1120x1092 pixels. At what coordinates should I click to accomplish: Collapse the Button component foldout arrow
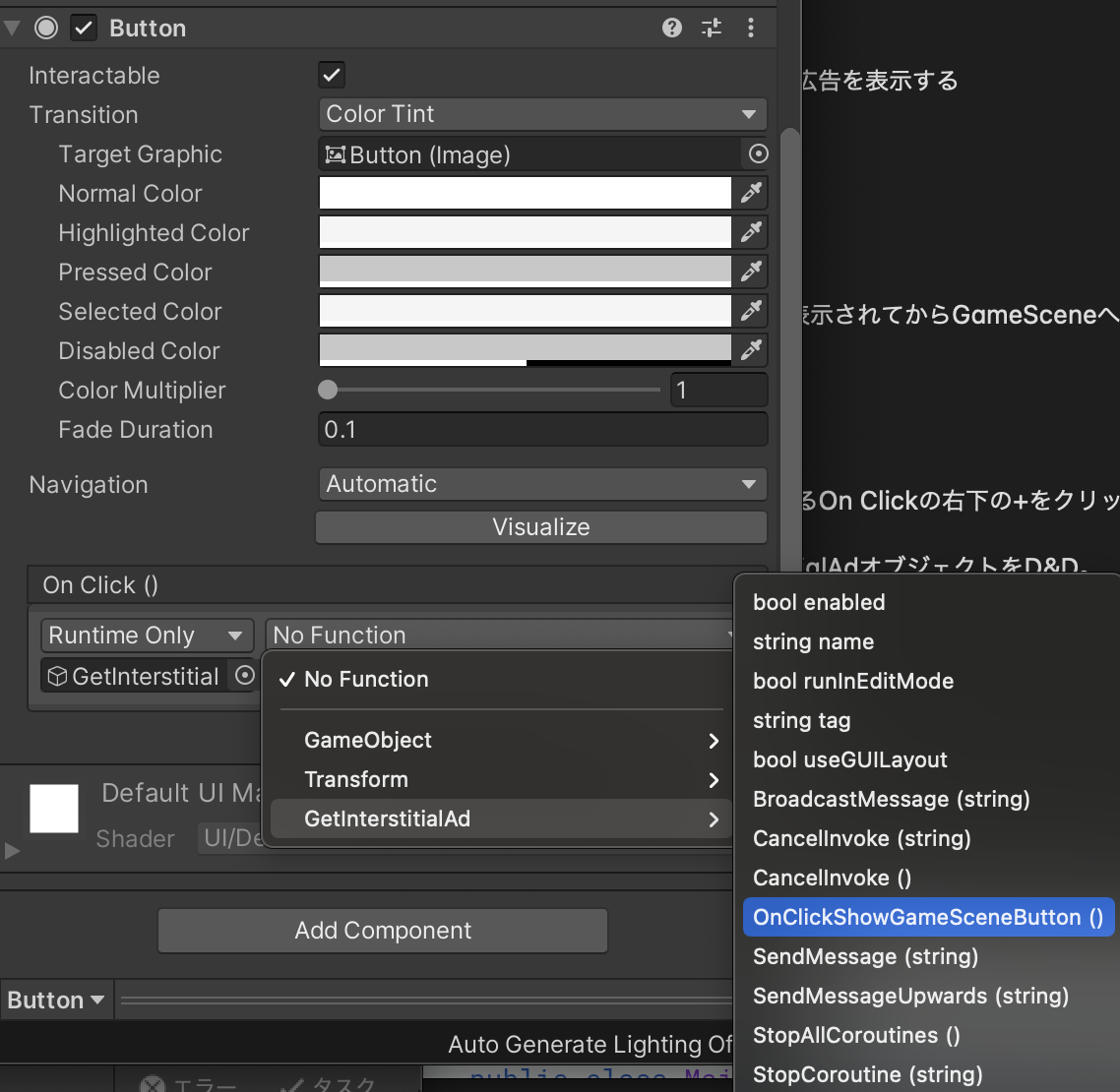point(10,28)
